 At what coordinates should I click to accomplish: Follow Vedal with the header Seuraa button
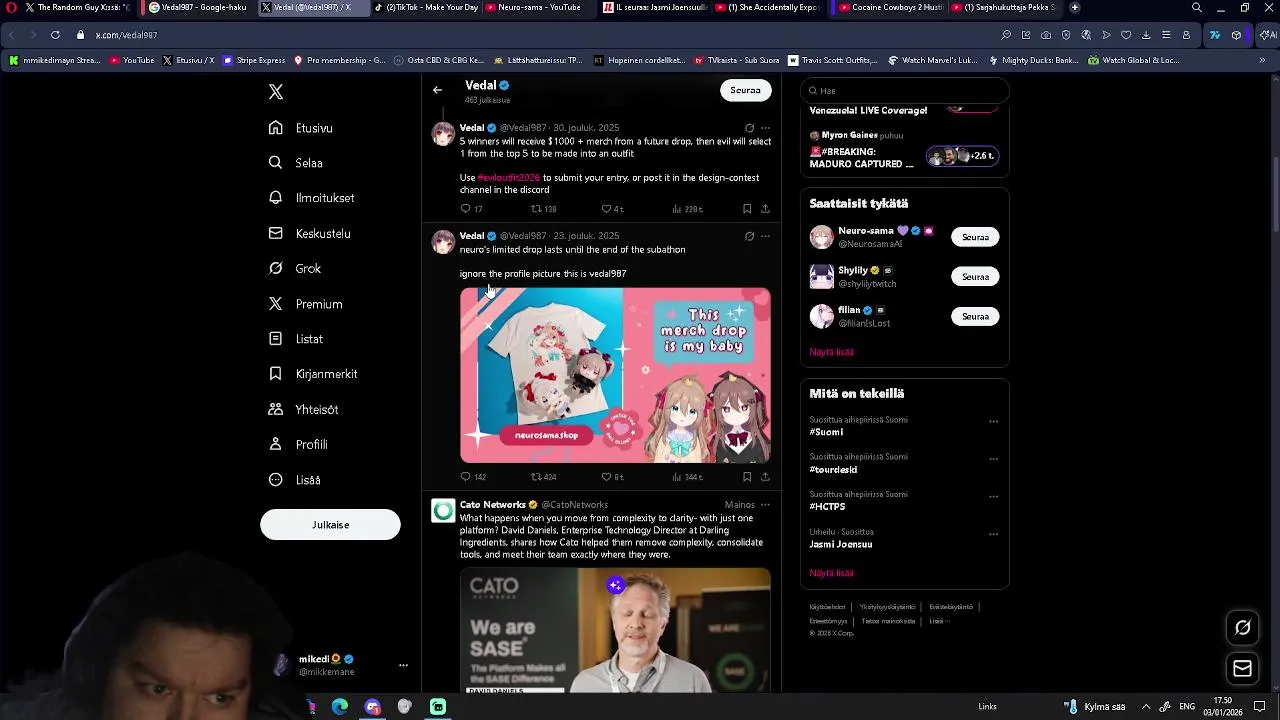click(x=745, y=90)
